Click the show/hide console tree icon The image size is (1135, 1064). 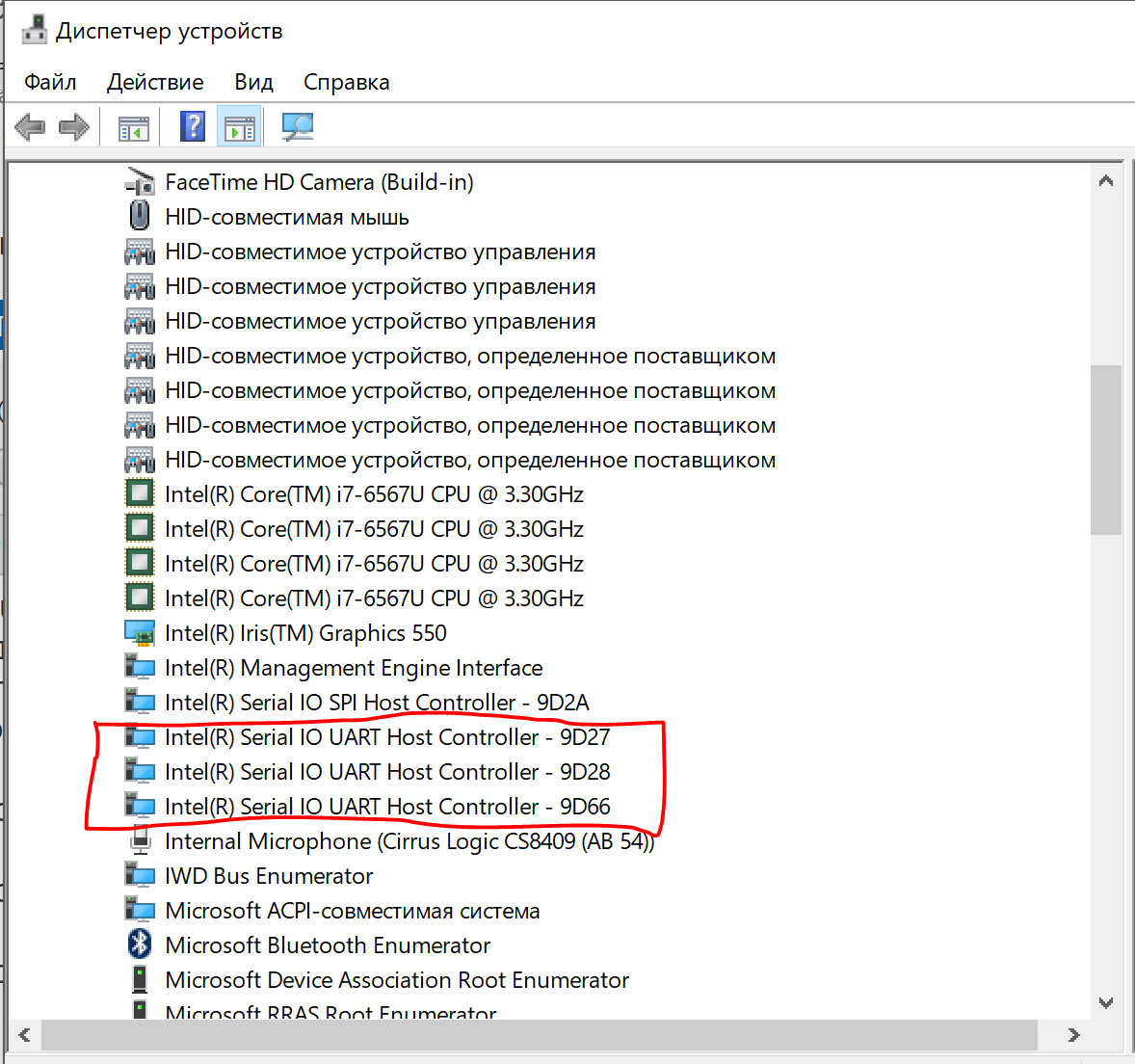point(133,128)
